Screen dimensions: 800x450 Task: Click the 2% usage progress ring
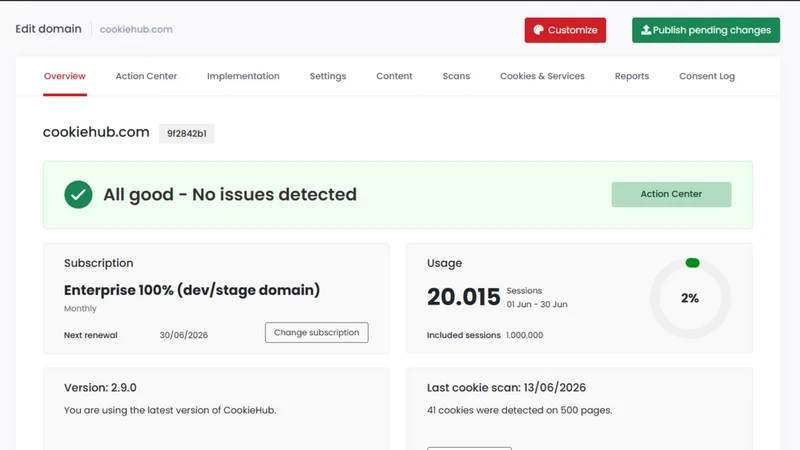pyautogui.click(x=690, y=298)
